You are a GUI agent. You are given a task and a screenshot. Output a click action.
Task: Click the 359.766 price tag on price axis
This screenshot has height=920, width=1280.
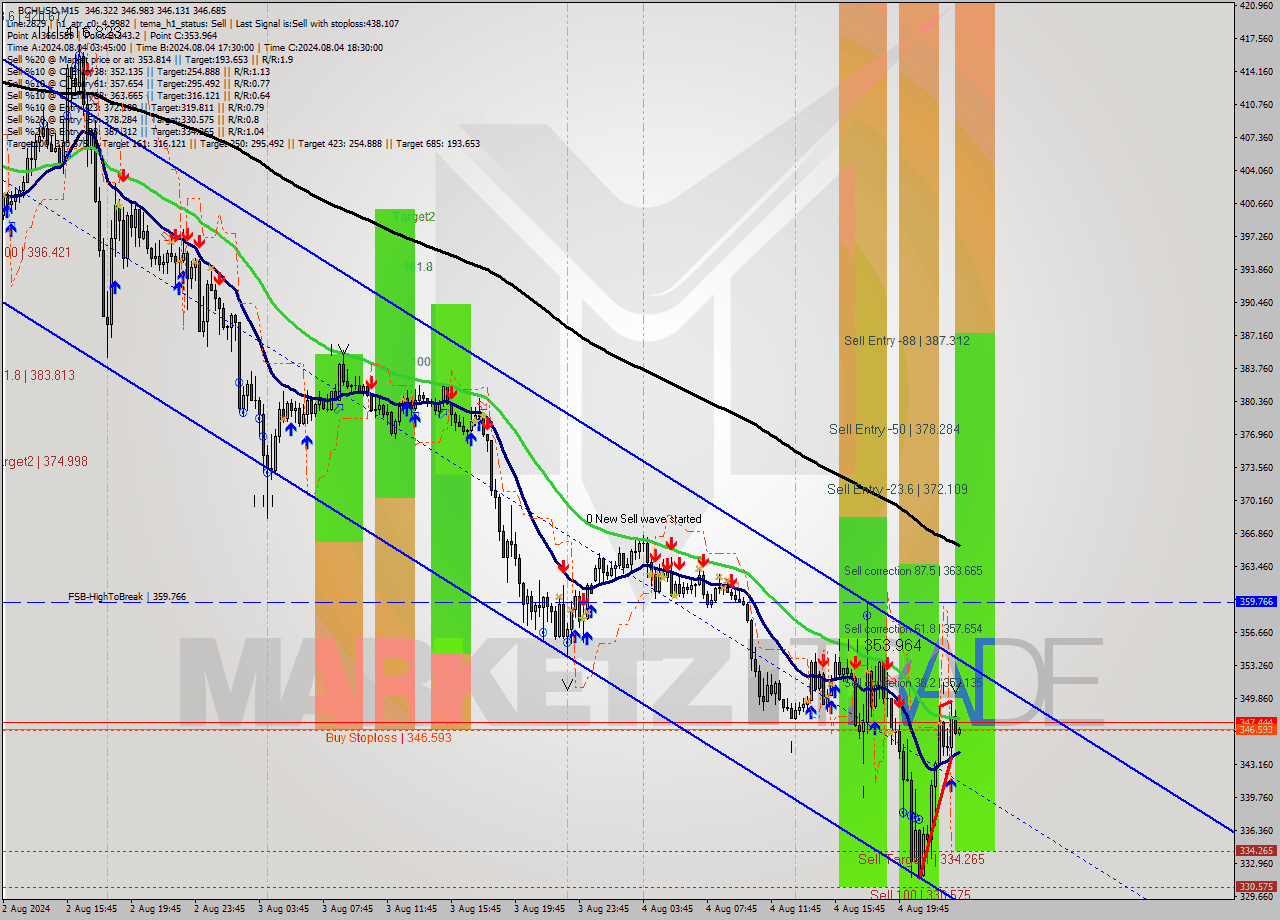click(x=1256, y=602)
